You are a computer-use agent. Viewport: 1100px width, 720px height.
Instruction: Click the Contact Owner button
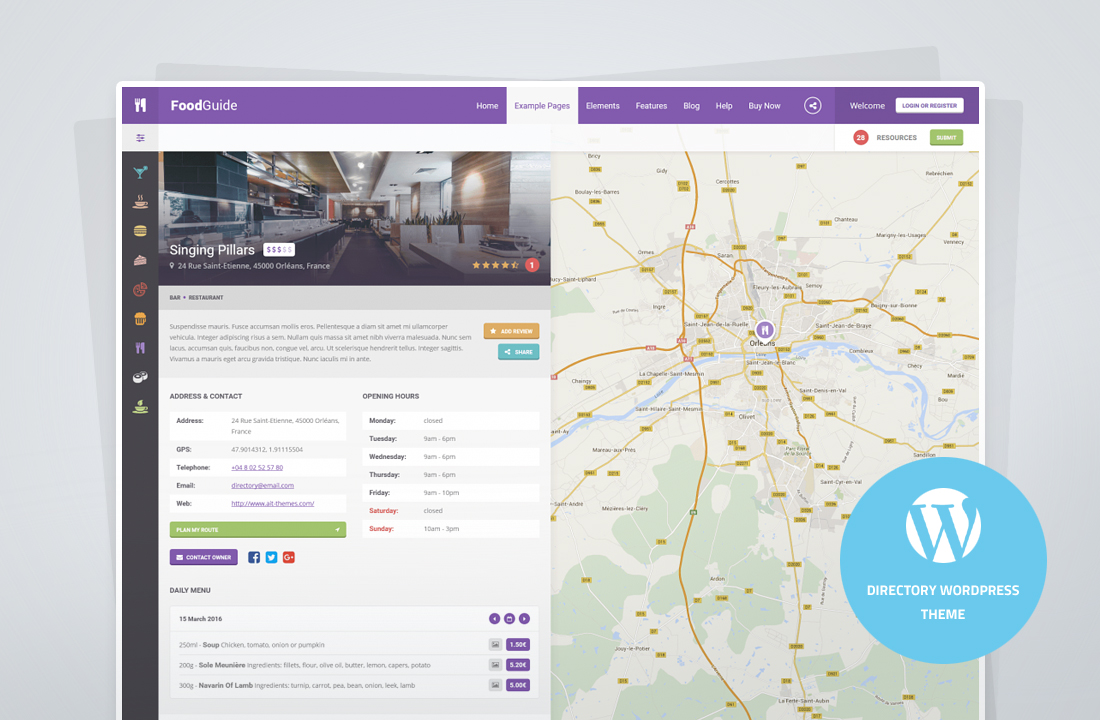pos(203,557)
